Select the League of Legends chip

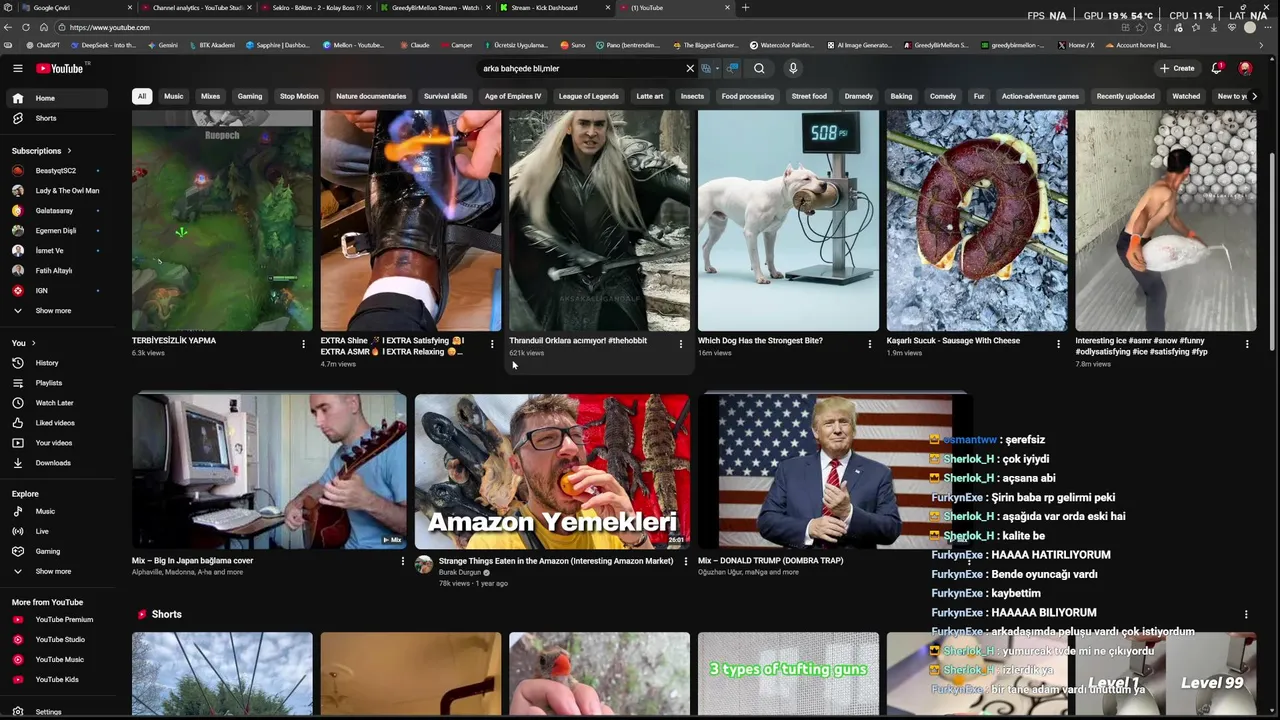588,96
